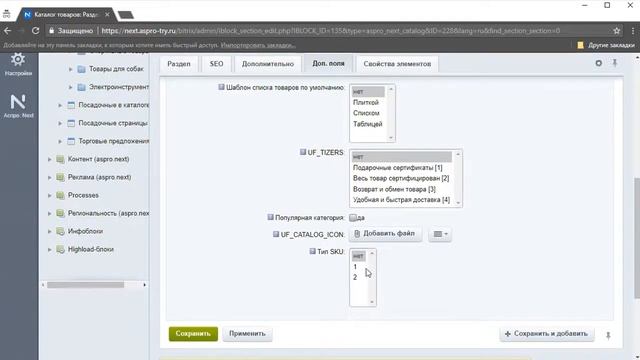
Task: Select the Каталог товаров browser tab
Action: pos(65,15)
